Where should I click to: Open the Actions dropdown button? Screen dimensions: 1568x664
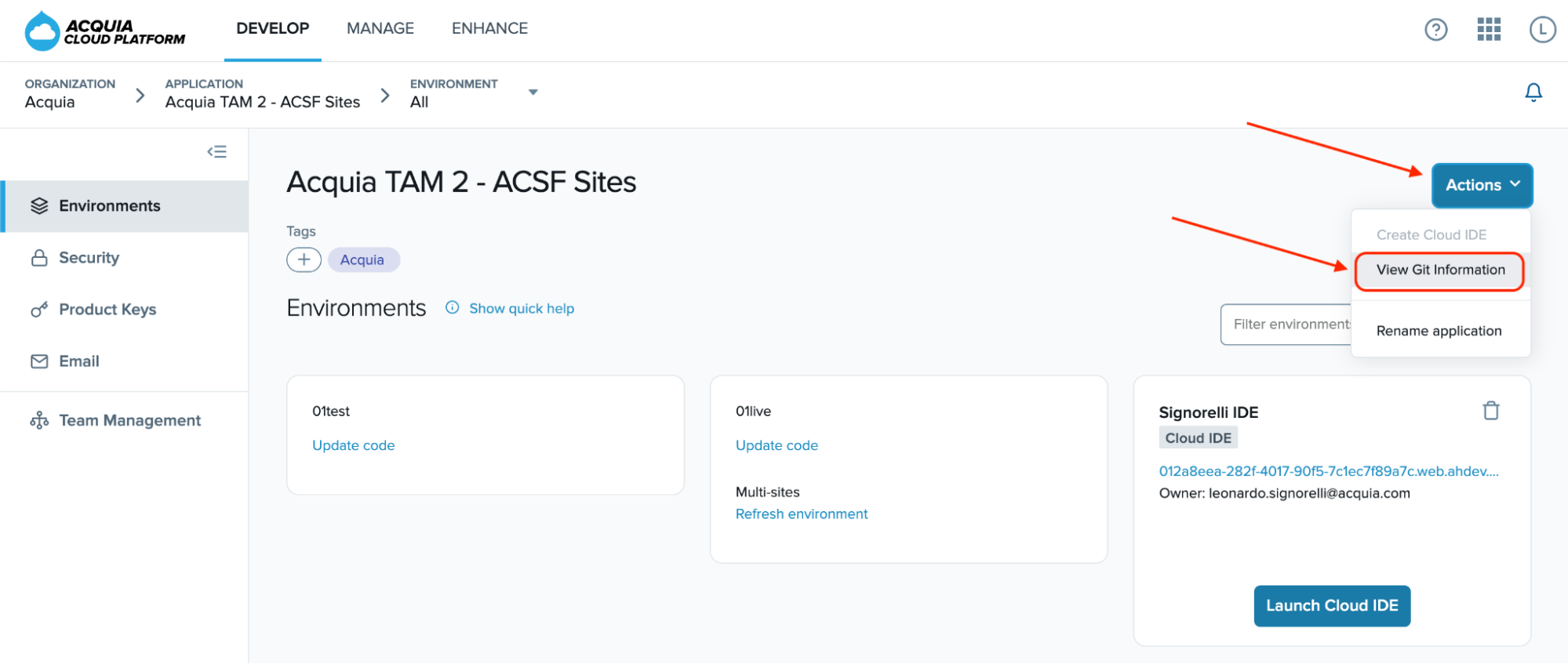click(1482, 186)
